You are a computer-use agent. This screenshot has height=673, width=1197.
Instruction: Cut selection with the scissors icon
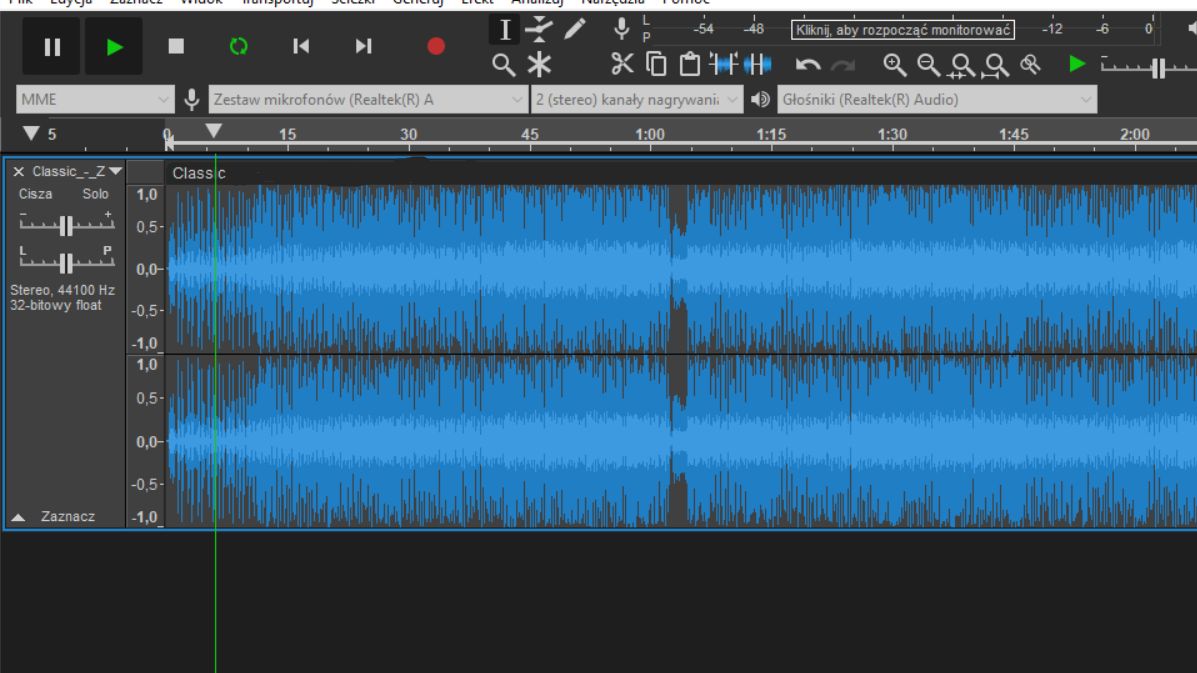pyautogui.click(x=622, y=65)
